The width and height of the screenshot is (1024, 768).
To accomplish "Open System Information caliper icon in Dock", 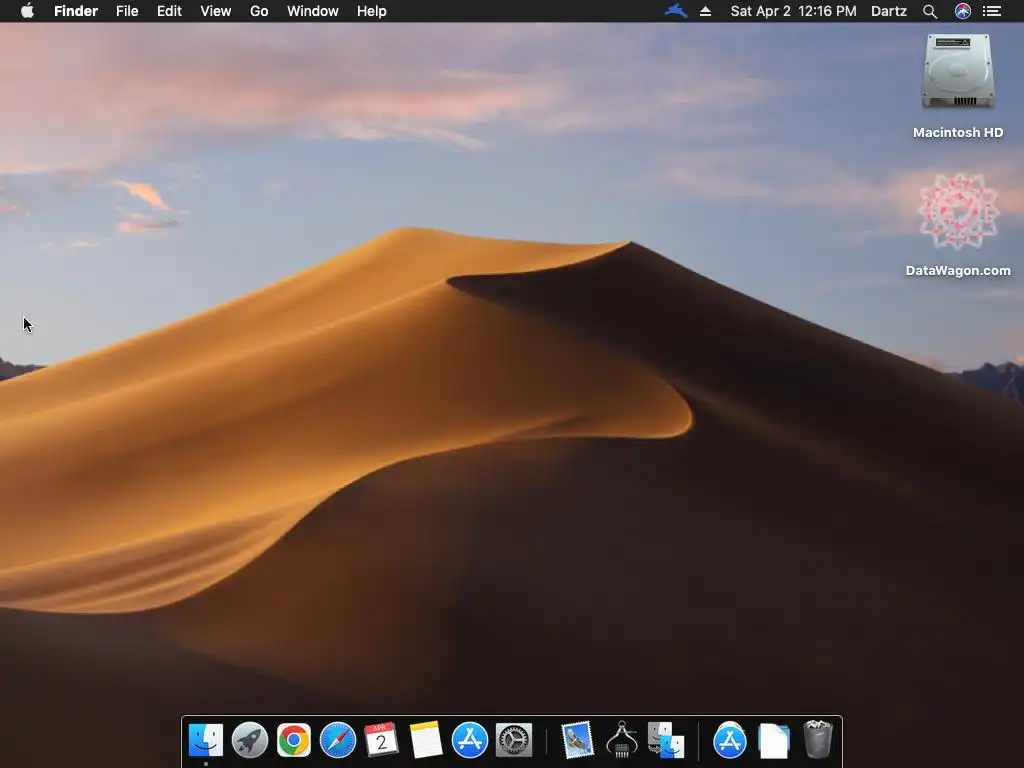I will click(622, 740).
